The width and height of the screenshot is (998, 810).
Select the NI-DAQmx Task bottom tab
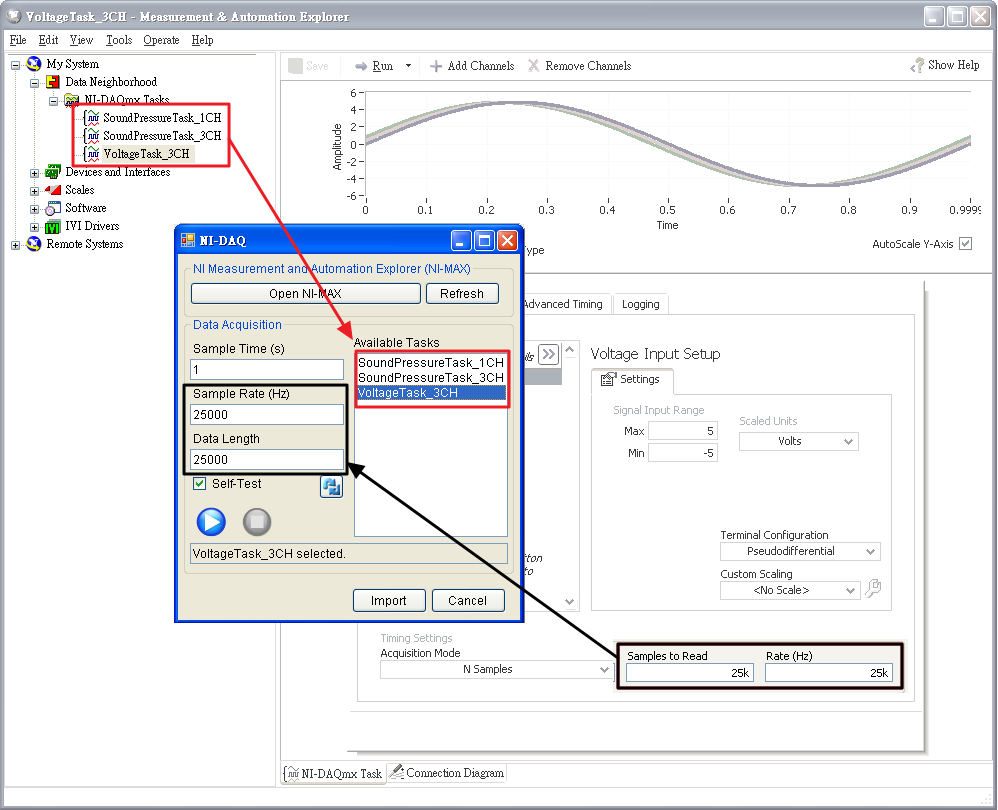coord(334,773)
